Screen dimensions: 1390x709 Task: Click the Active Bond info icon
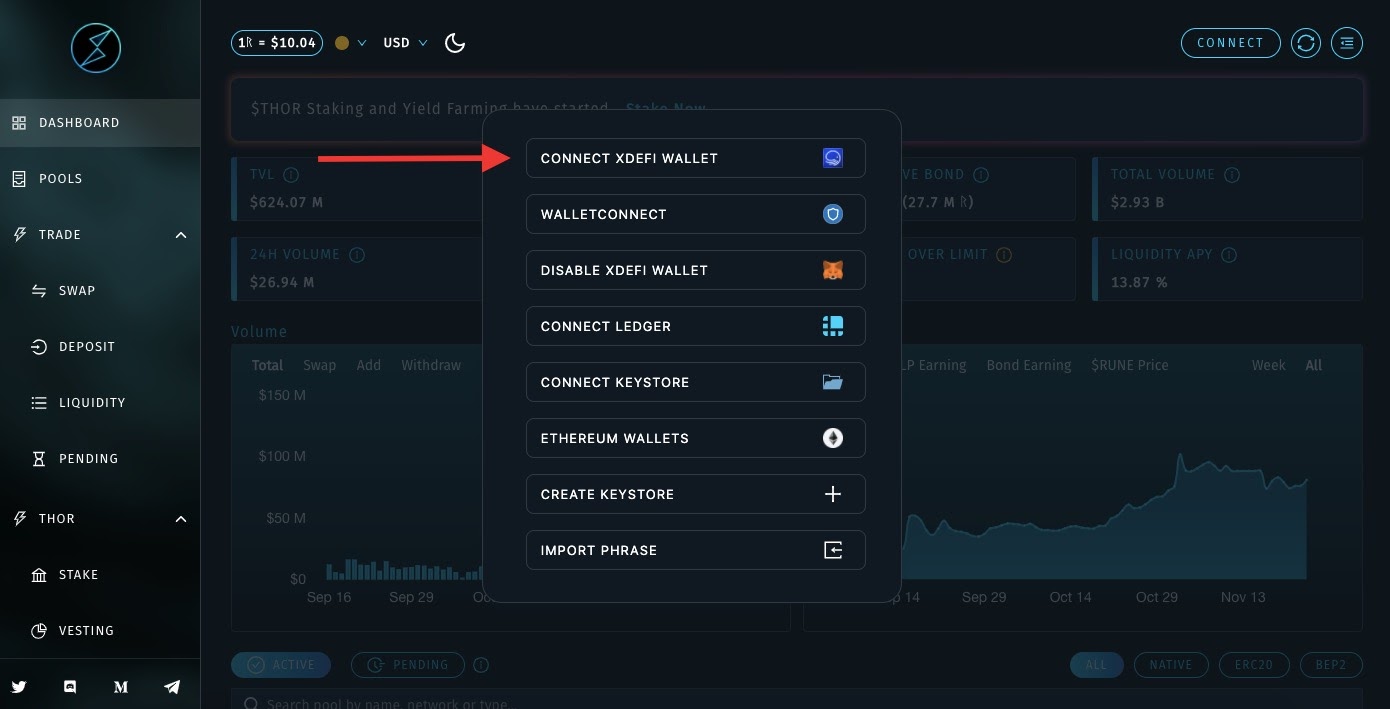click(x=981, y=175)
